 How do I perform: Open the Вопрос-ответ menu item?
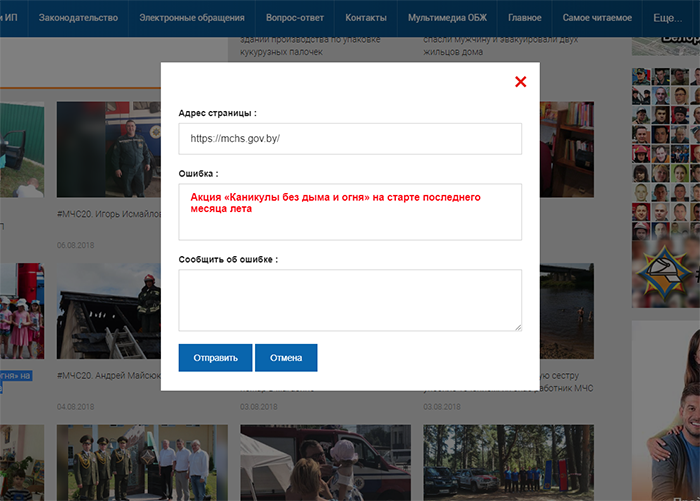click(x=295, y=18)
